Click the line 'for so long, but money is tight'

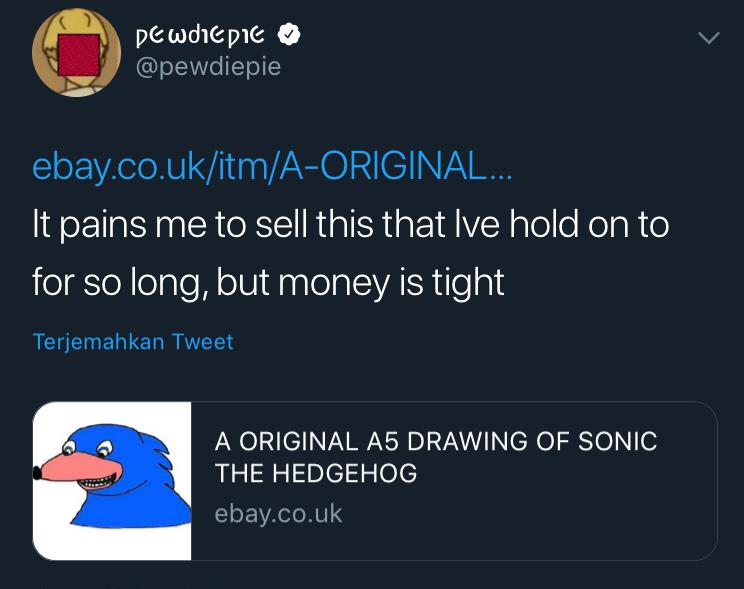(268, 283)
